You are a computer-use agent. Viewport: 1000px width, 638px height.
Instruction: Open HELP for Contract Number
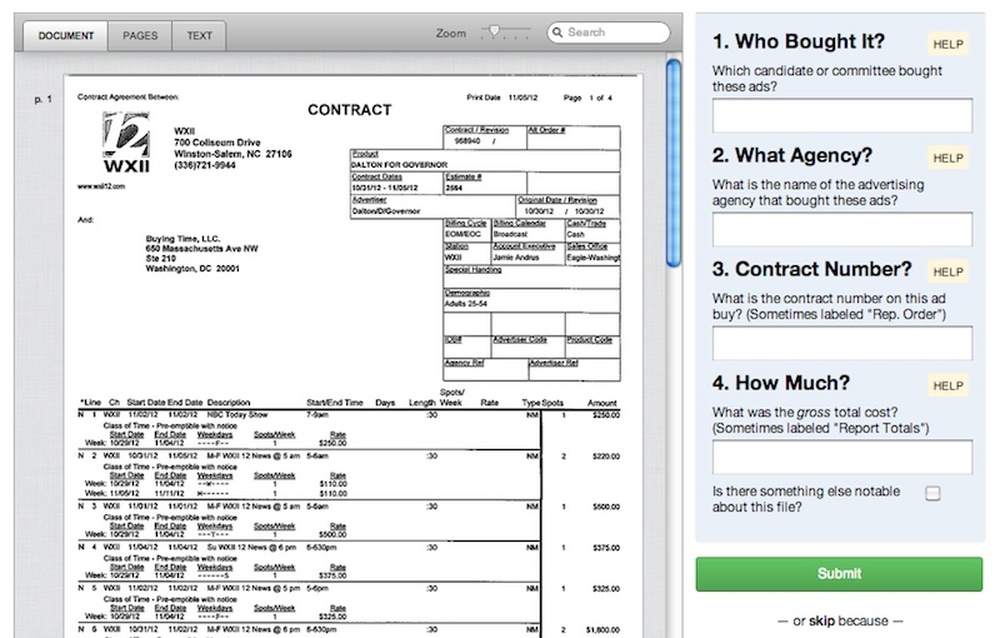pos(948,272)
